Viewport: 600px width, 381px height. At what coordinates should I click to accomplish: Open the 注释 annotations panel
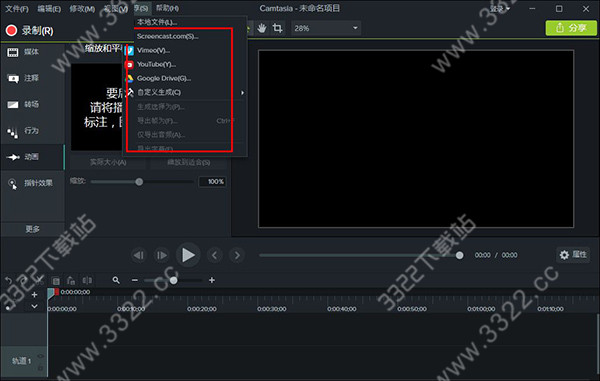coord(32,78)
